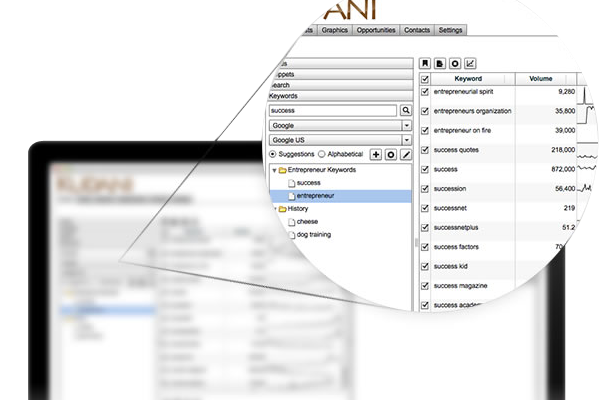The height and width of the screenshot is (400, 613).
Task: Uncheck the success magazine checkbox
Action: point(425,286)
